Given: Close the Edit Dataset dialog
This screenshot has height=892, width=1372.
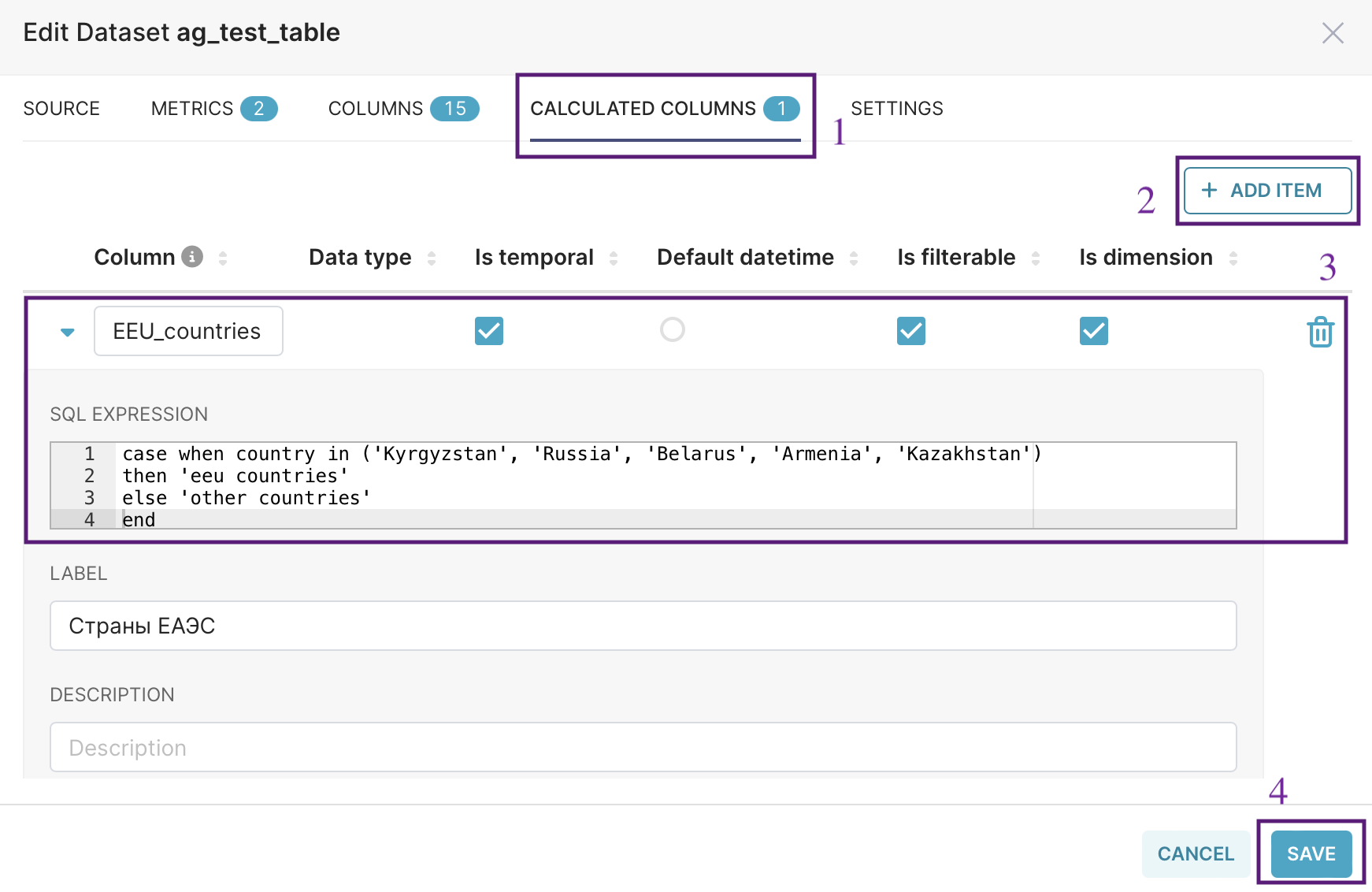Looking at the screenshot, I should tap(1333, 33).
